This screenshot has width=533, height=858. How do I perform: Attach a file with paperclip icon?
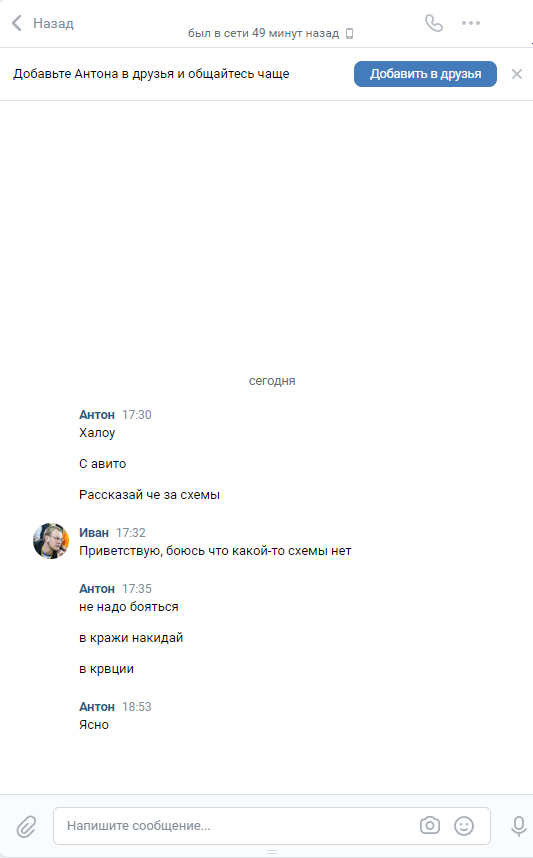tap(26, 826)
